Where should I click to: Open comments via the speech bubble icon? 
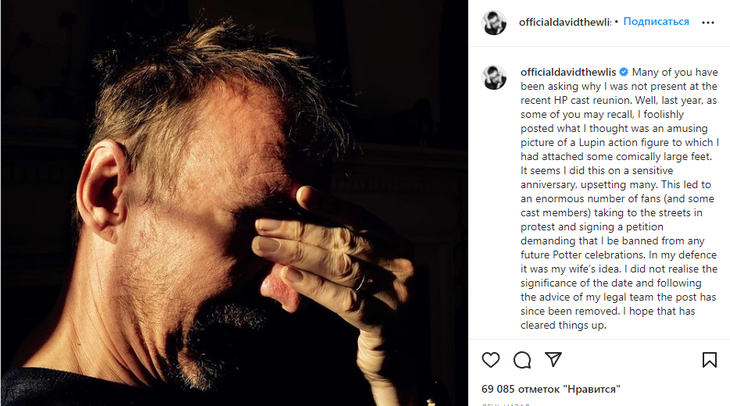[x=522, y=360]
